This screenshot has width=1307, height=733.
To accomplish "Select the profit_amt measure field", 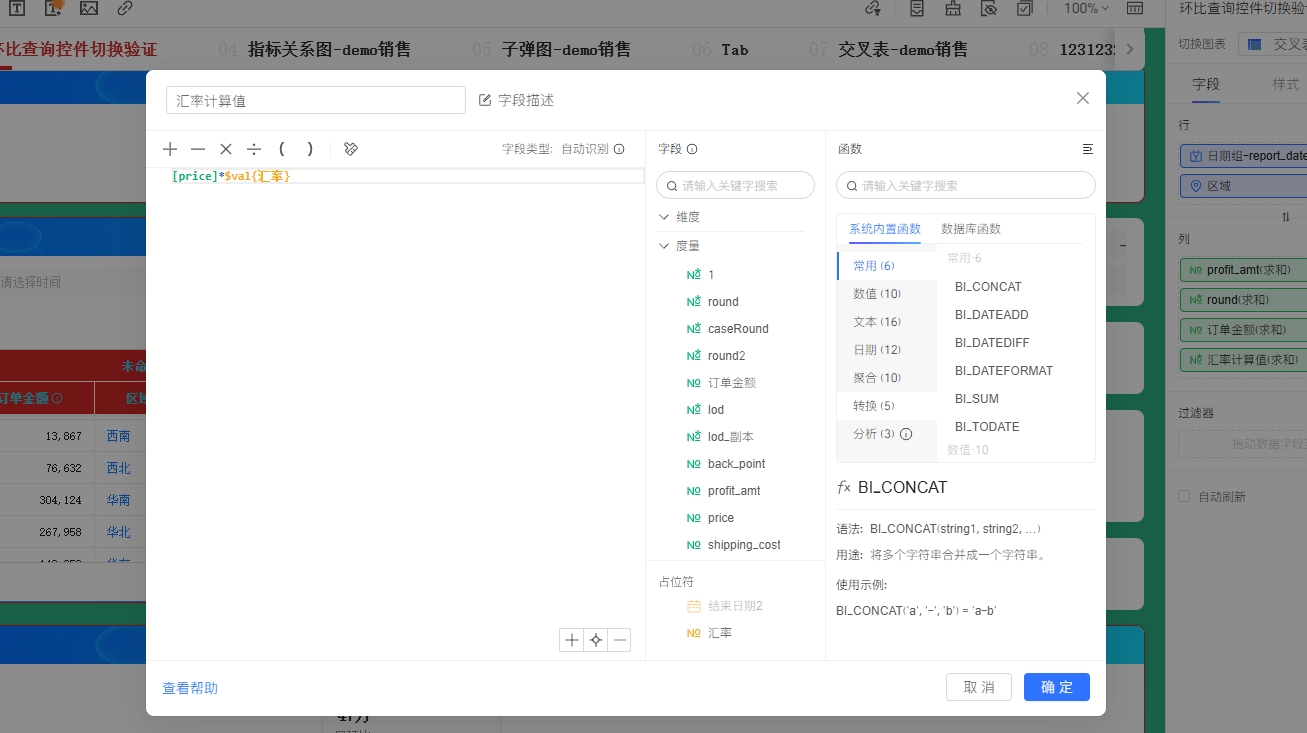I will coord(734,491).
